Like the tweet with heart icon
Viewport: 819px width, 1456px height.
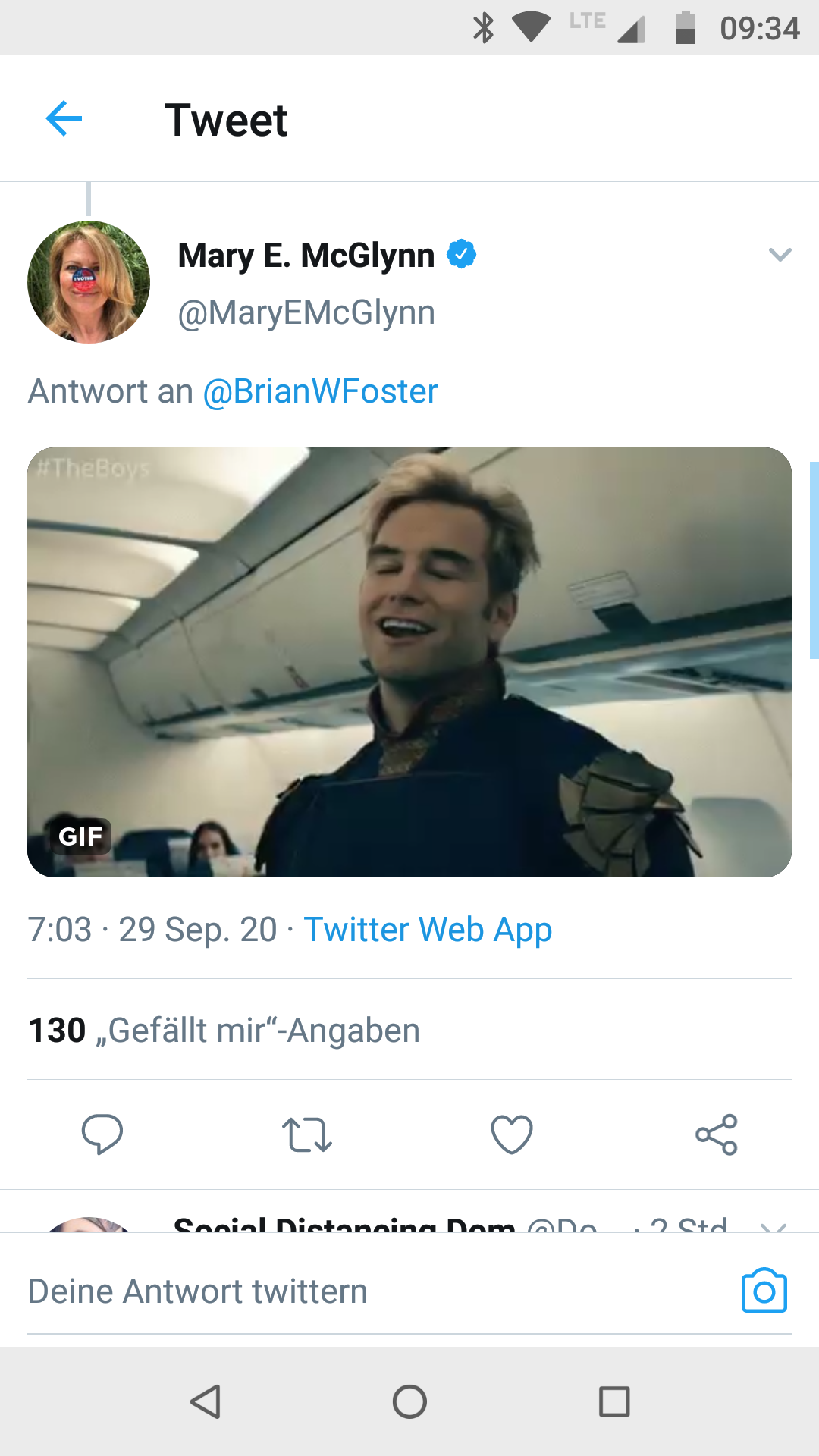point(512,1134)
